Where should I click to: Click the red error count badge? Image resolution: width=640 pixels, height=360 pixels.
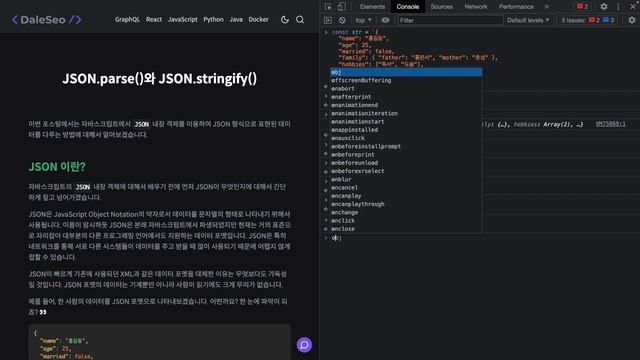582,7
